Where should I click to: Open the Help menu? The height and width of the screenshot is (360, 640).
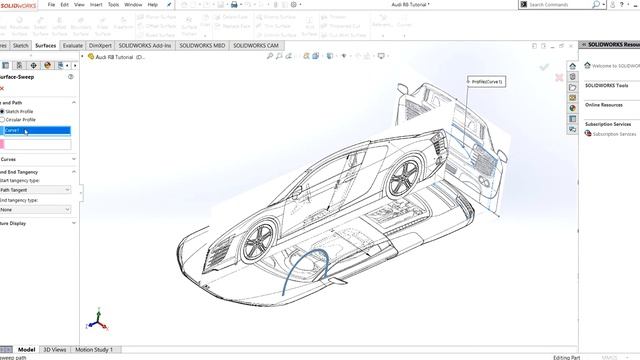pos(153,5)
